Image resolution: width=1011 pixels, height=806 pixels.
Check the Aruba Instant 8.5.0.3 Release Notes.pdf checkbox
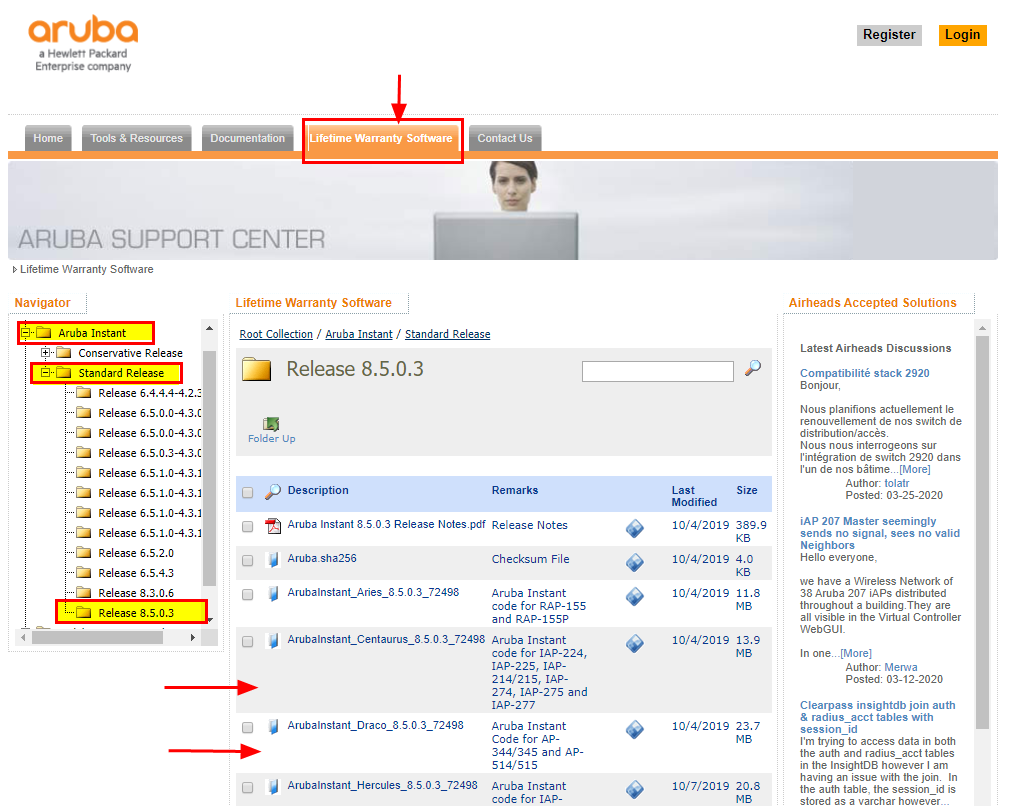[x=248, y=527]
